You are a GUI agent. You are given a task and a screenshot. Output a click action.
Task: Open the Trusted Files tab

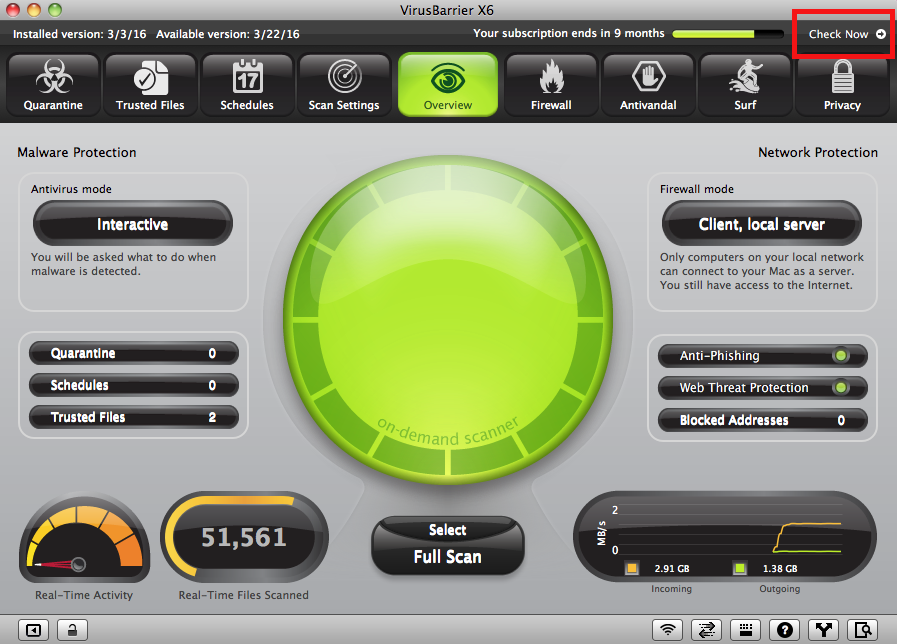pyautogui.click(x=150, y=85)
